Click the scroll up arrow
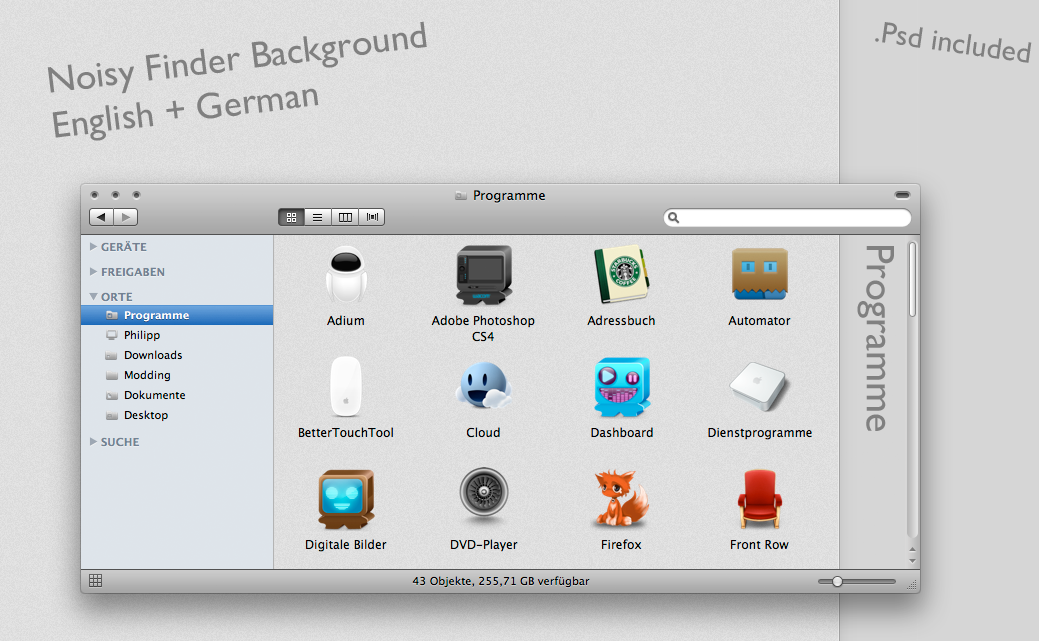This screenshot has width=1039, height=641. pos(912,550)
